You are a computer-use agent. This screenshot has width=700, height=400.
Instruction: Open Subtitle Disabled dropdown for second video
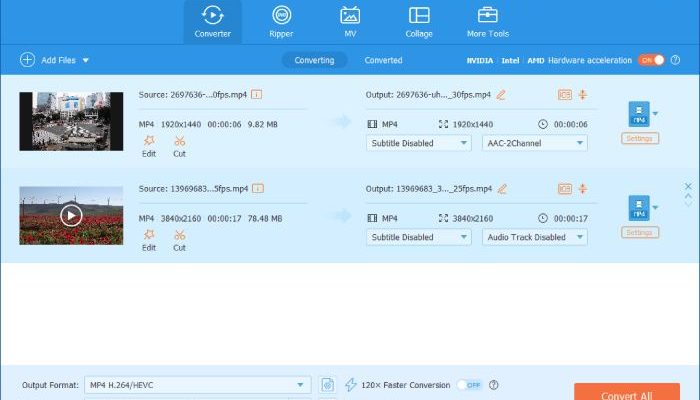point(419,238)
